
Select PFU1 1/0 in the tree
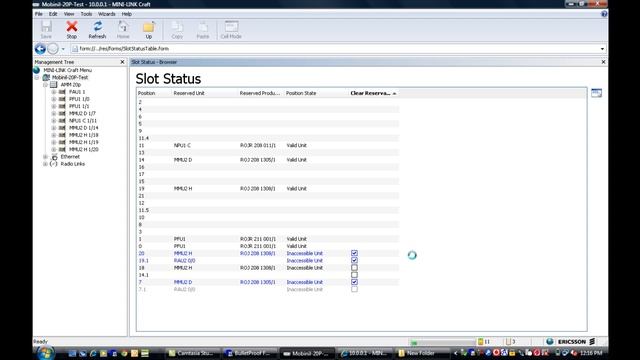tap(79, 99)
